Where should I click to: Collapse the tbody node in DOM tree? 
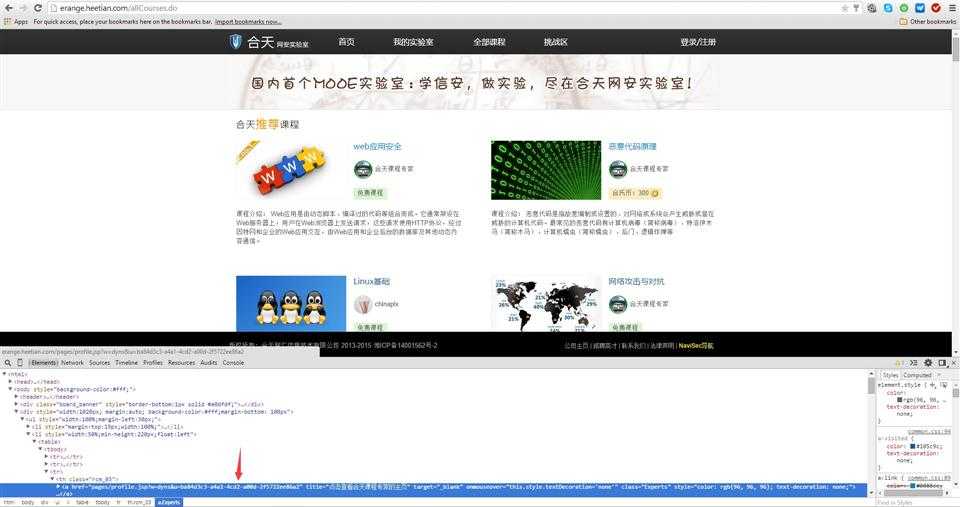pos(40,449)
